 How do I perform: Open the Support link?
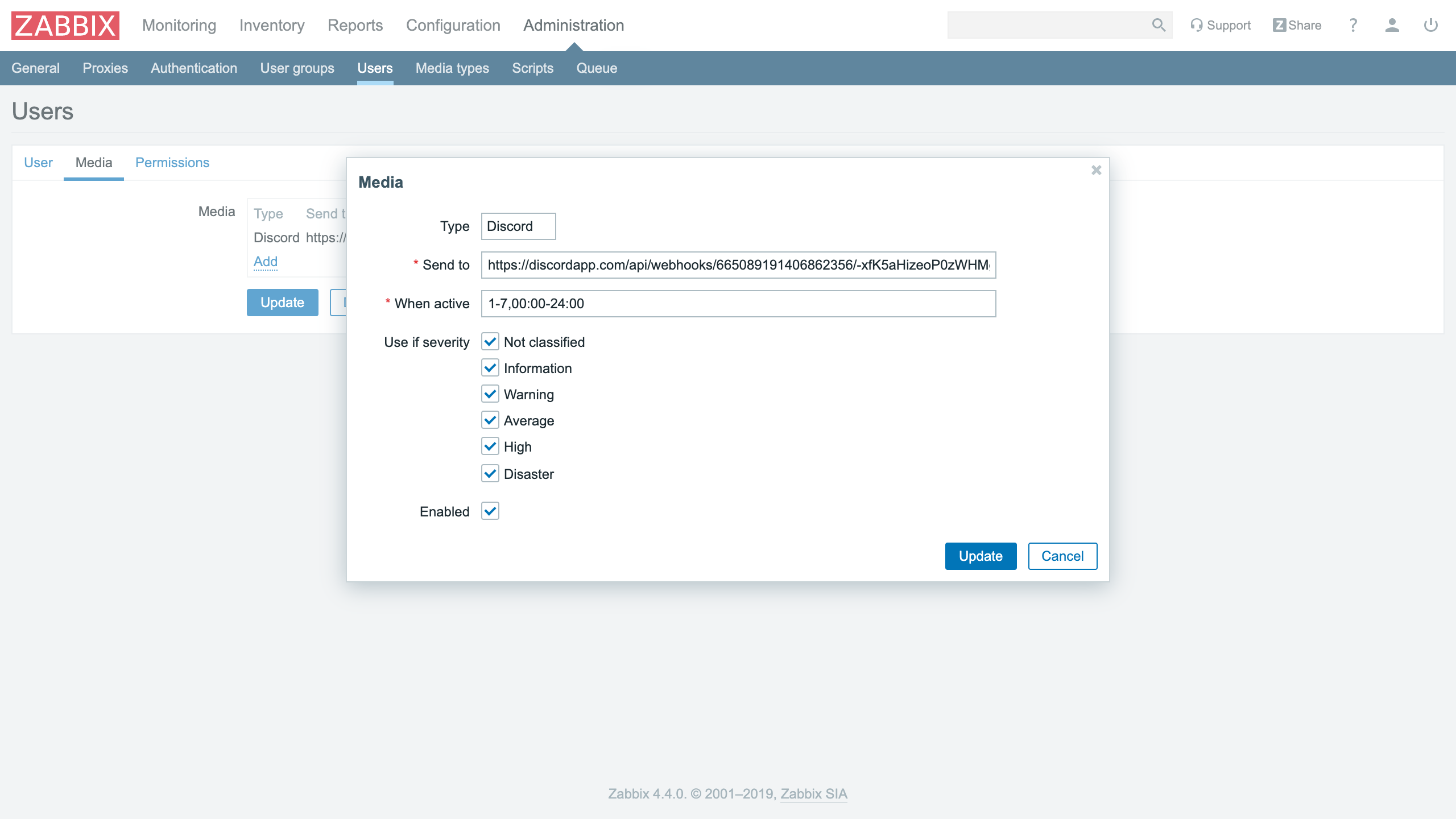[x=1221, y=25]
